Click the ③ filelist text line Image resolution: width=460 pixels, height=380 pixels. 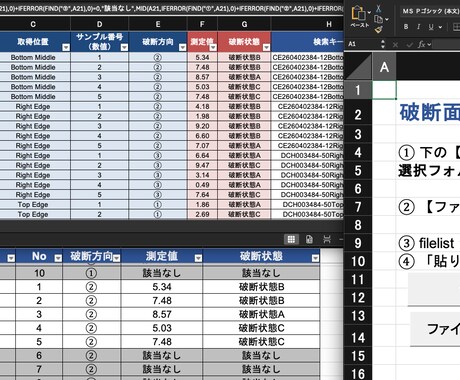point(426,243)
